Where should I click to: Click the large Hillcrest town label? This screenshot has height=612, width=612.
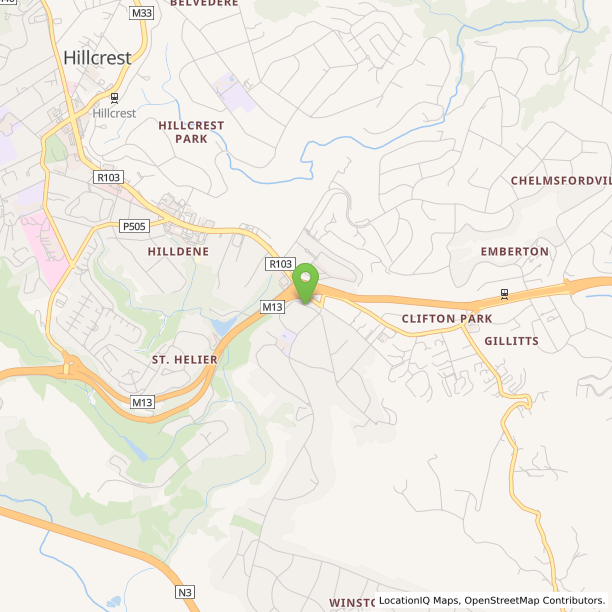pos(98,58)
